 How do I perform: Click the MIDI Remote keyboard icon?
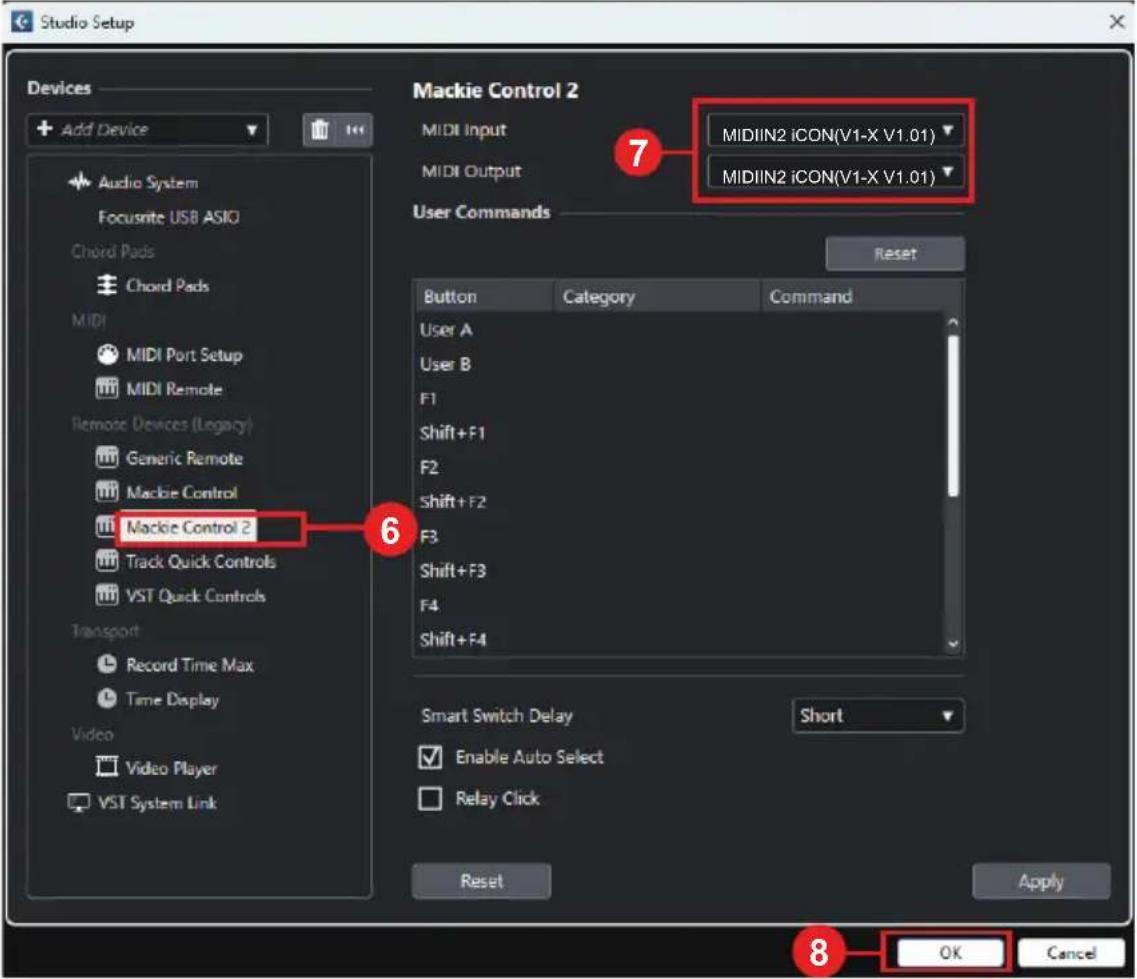coord(107,388)
